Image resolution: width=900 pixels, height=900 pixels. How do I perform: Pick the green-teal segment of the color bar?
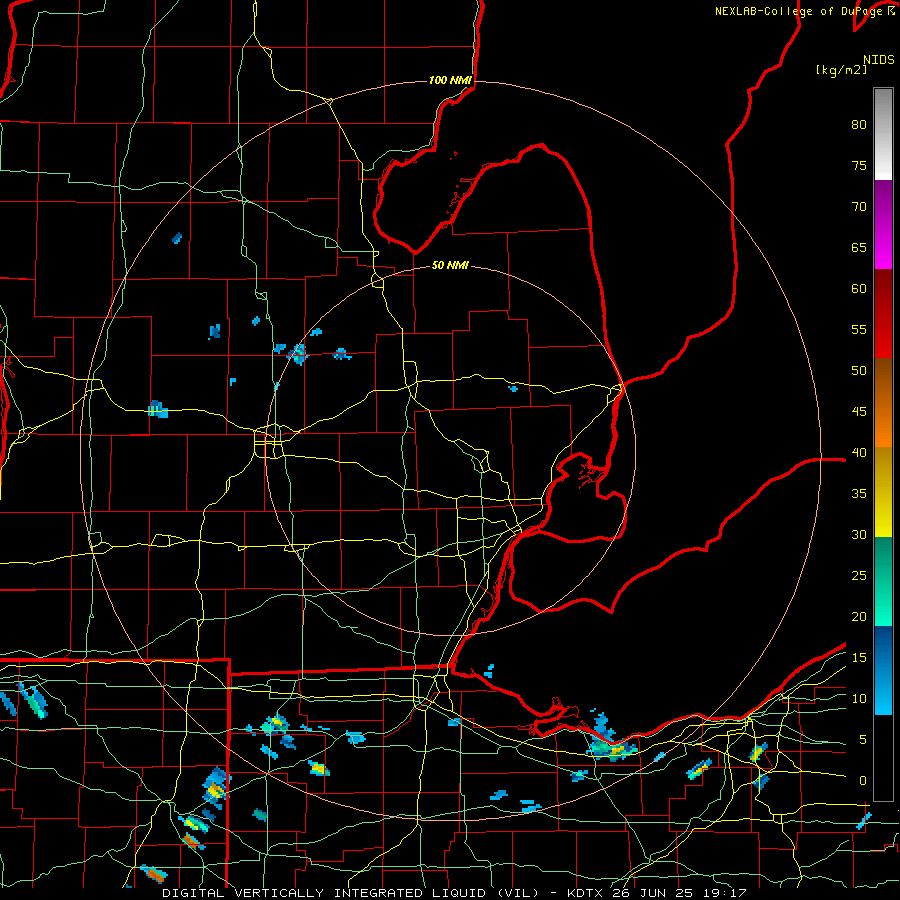pyautogui.click(x=883, y=581)
